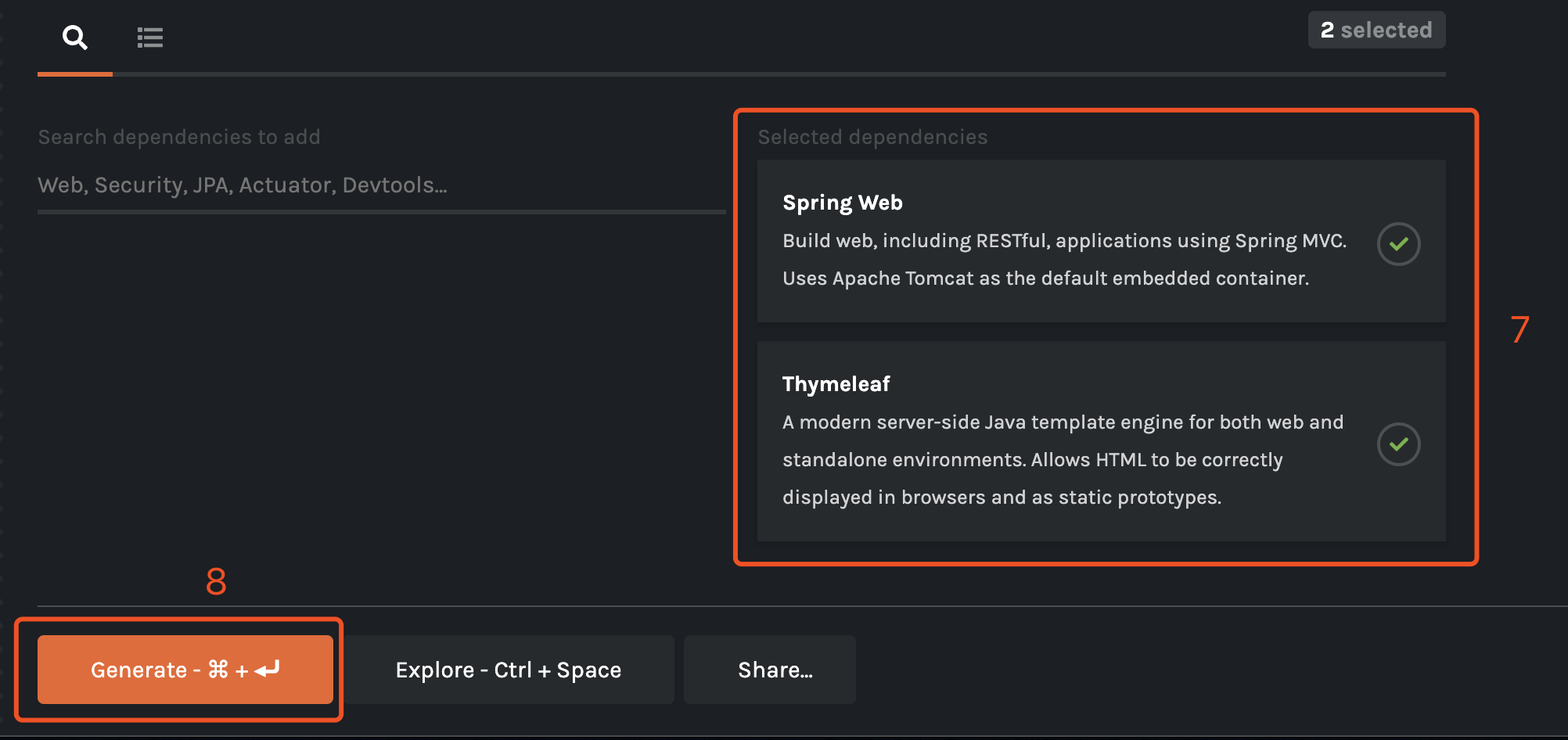
Task: Click the Thymeleaf description text
Action: 1063,459
